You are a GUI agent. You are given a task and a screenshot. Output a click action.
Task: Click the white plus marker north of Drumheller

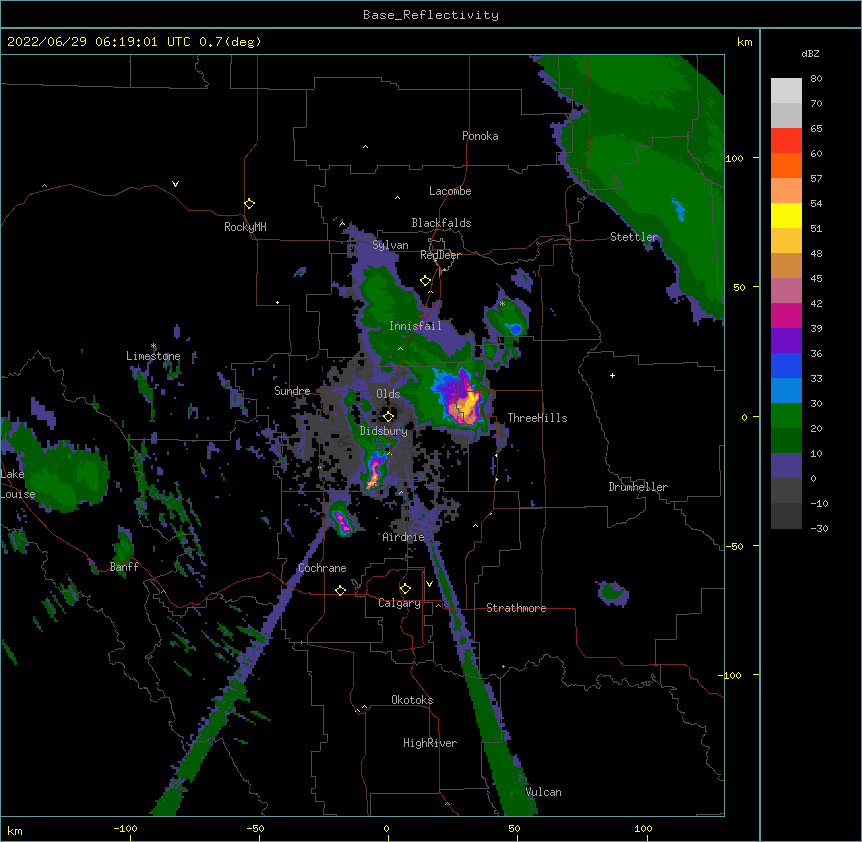coord(612,375)
